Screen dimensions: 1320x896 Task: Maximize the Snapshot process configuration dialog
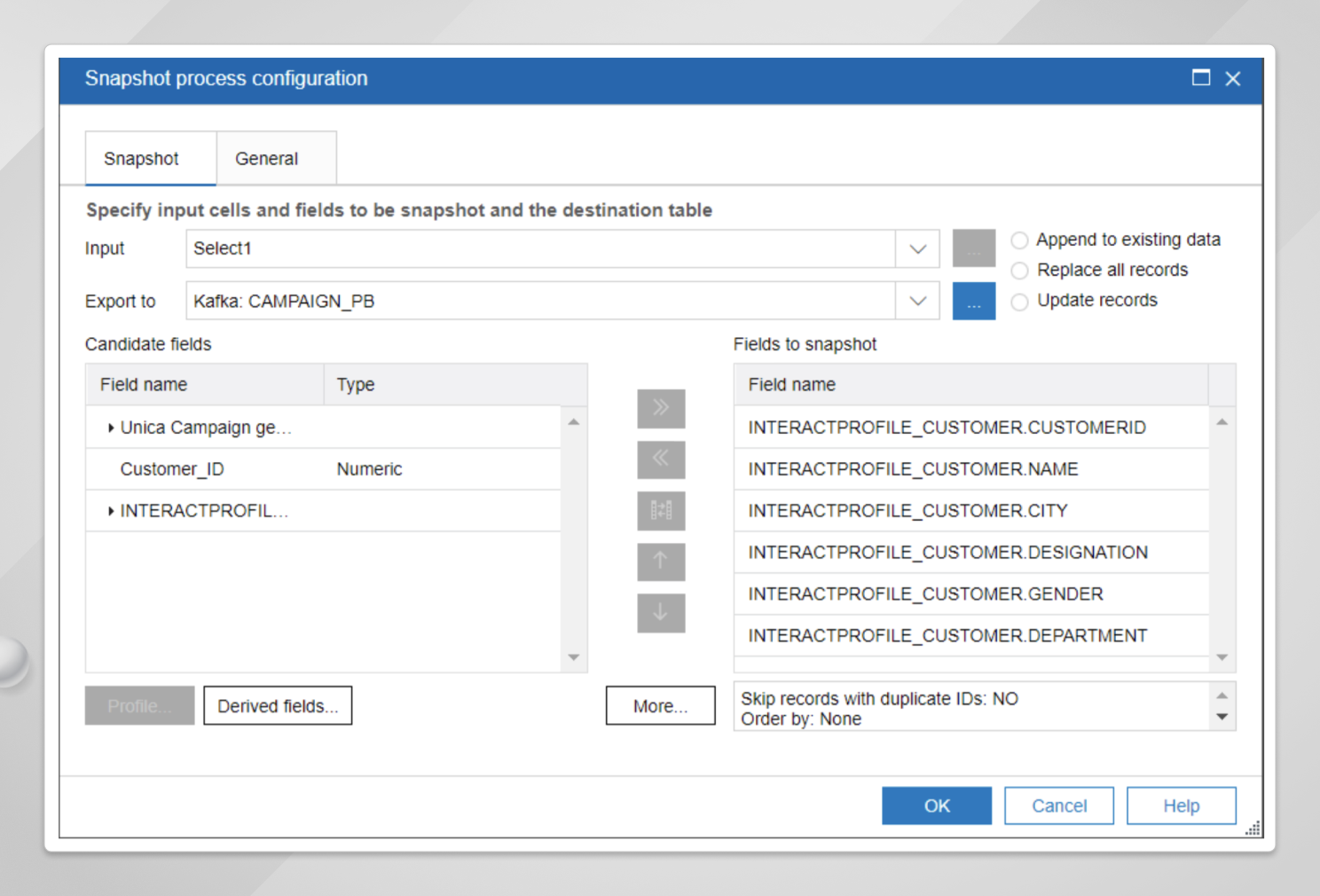tap(1201, 78)
